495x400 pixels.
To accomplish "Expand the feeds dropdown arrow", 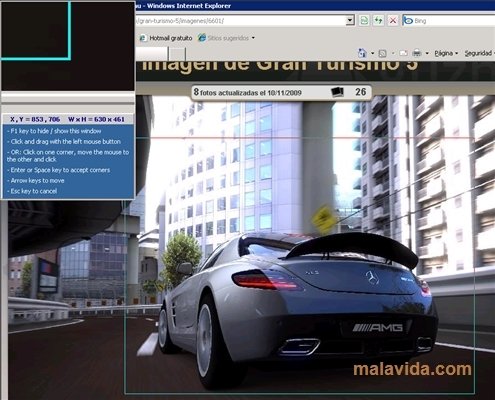I will click(393, 53).
